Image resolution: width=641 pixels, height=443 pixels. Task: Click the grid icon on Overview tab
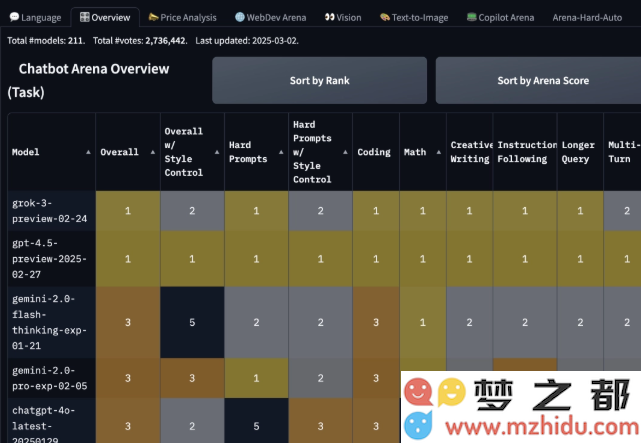click(85, 17)
